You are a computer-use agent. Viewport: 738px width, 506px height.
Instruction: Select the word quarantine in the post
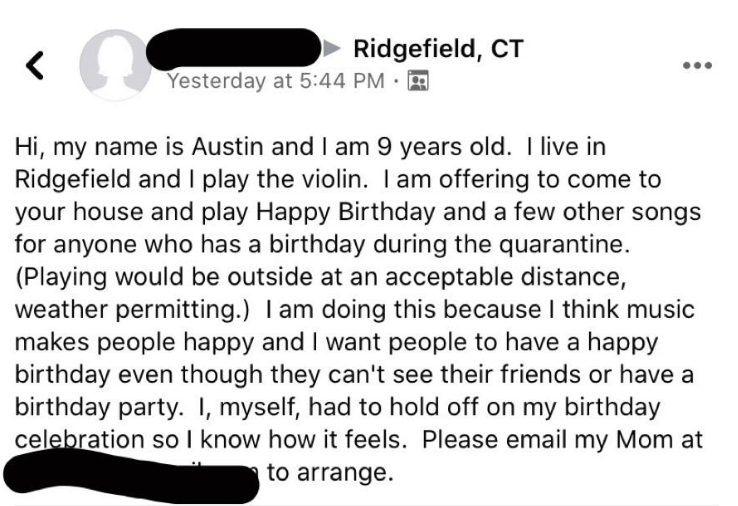563,244
